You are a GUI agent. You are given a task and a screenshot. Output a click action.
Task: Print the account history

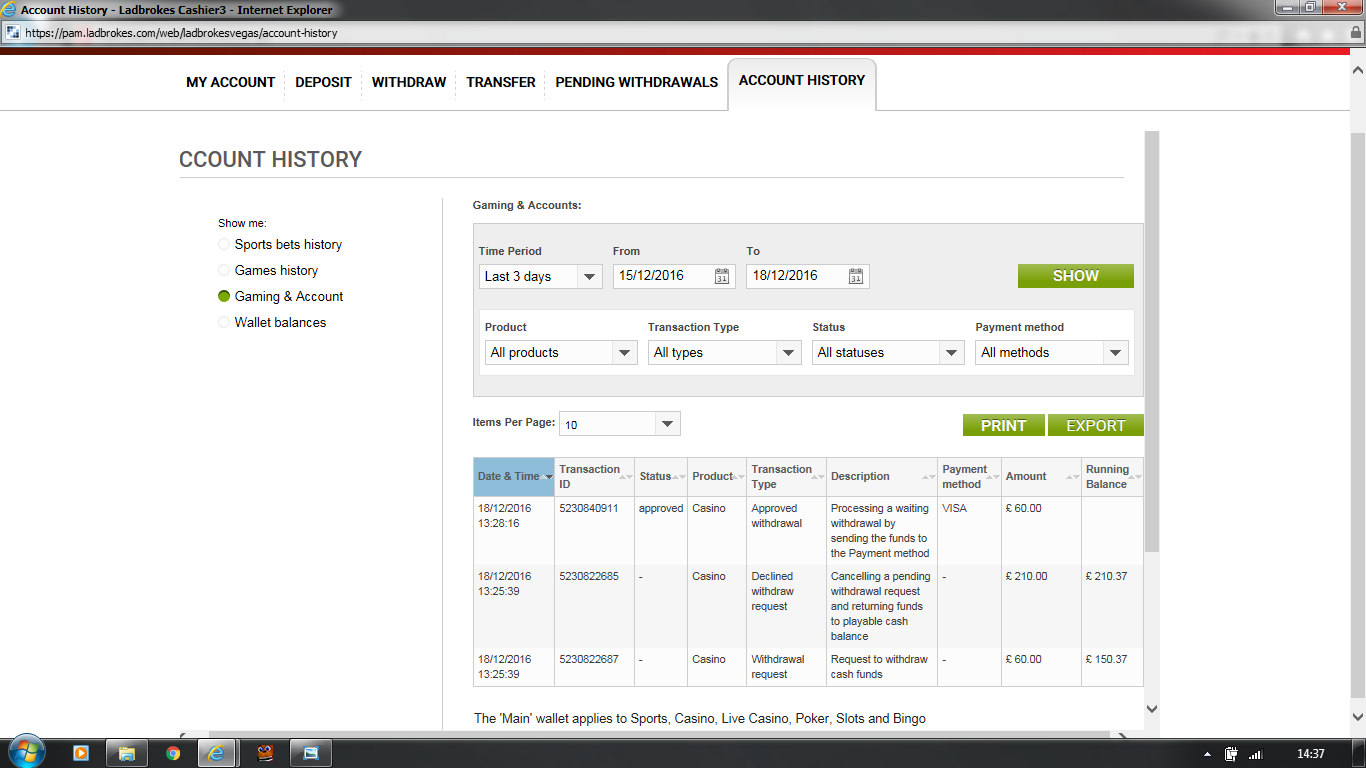1004,425
